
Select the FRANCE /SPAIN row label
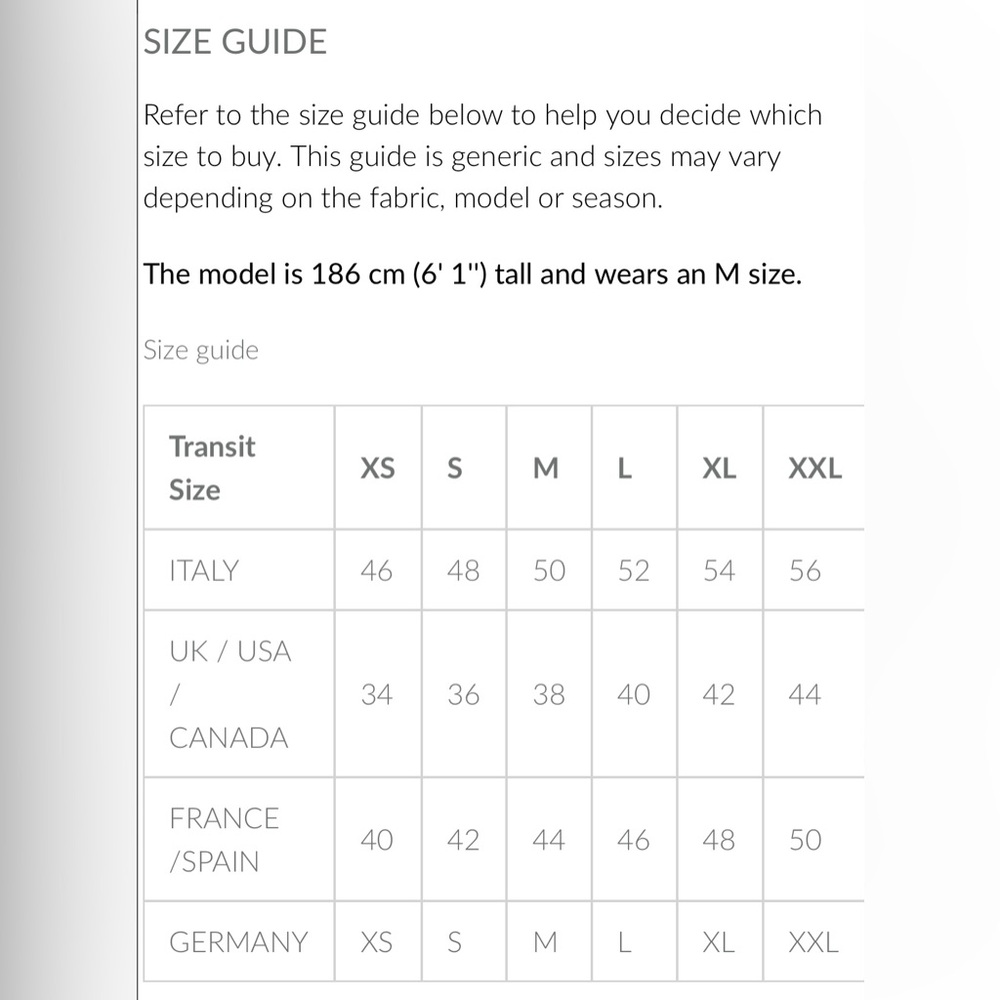239,840
